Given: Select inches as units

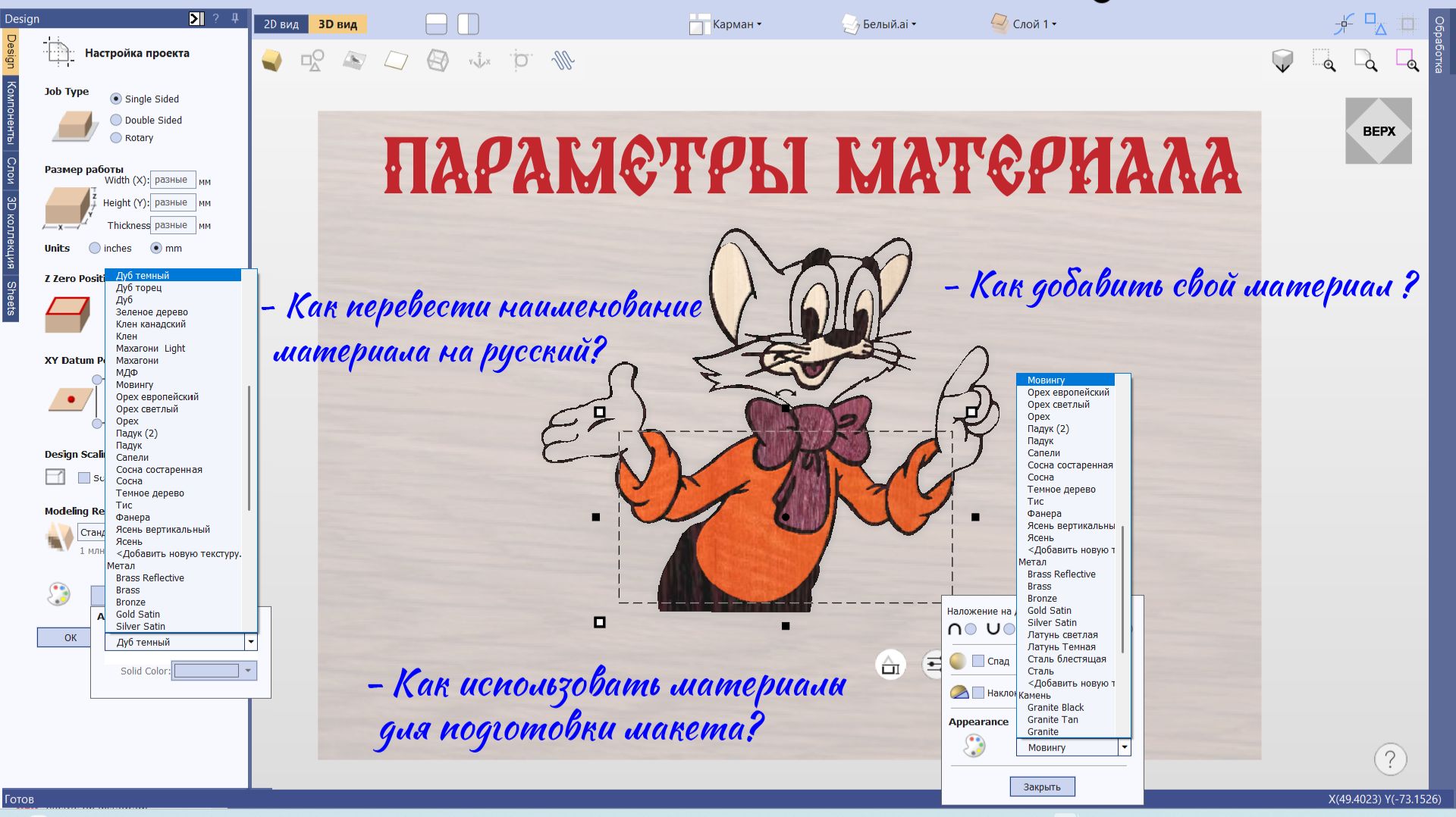Looking at the screenshot, I should click(95, 248).
